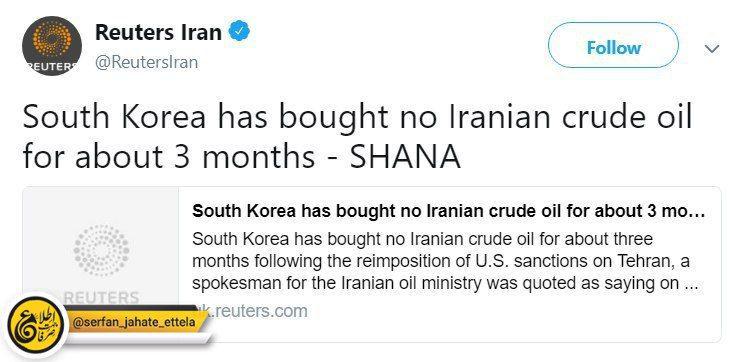Click the gray dotted Reuters logo in card
Screen dimensions: 737x362
(x=101, y=250)
